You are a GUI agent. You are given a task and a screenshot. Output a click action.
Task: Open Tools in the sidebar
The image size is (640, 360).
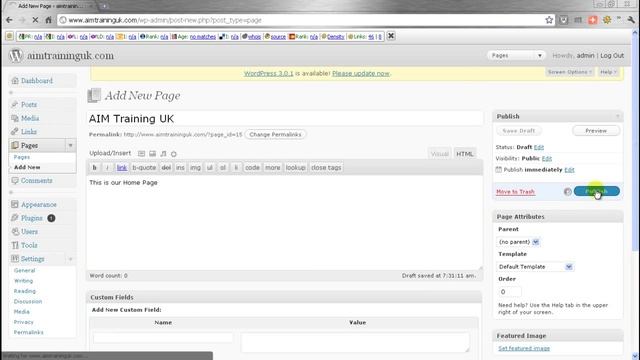coord(29,245)
